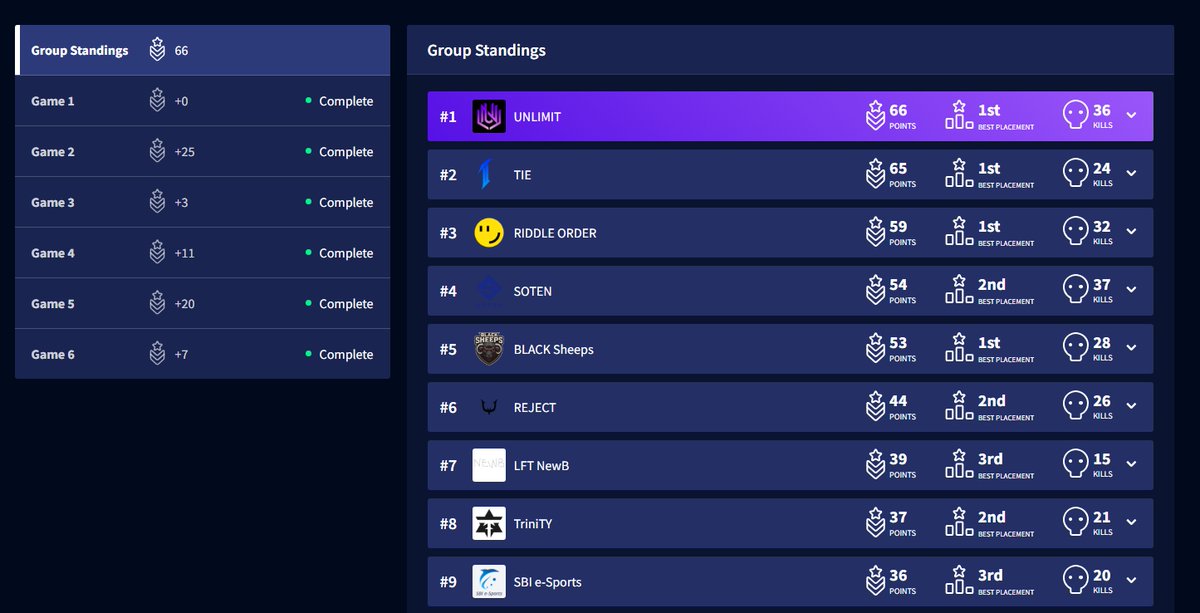Click the 37 kills value for SOTEN
Image resolution: width=1200 pixels, height=613 pixels.
[1102, 285]
